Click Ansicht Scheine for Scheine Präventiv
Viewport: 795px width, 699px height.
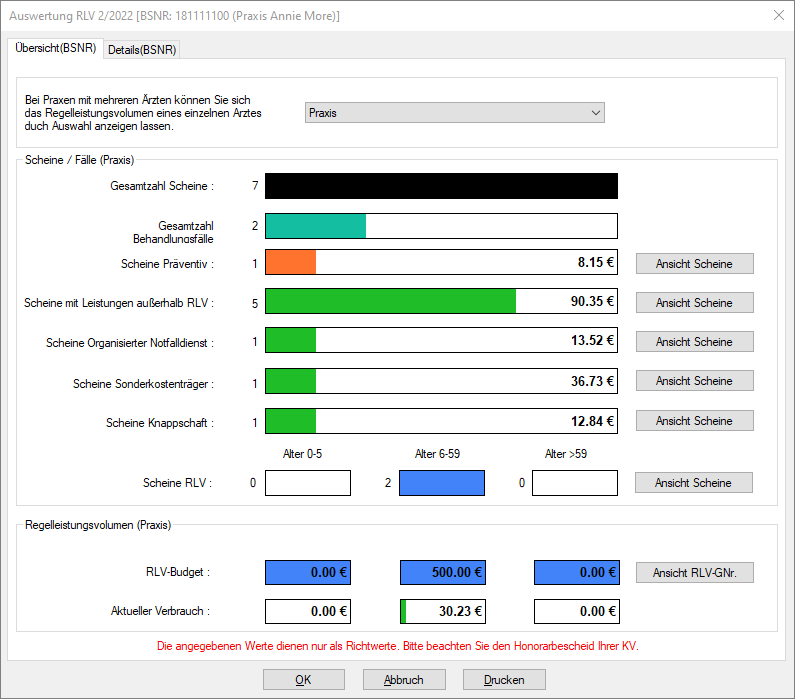(694, 264)
